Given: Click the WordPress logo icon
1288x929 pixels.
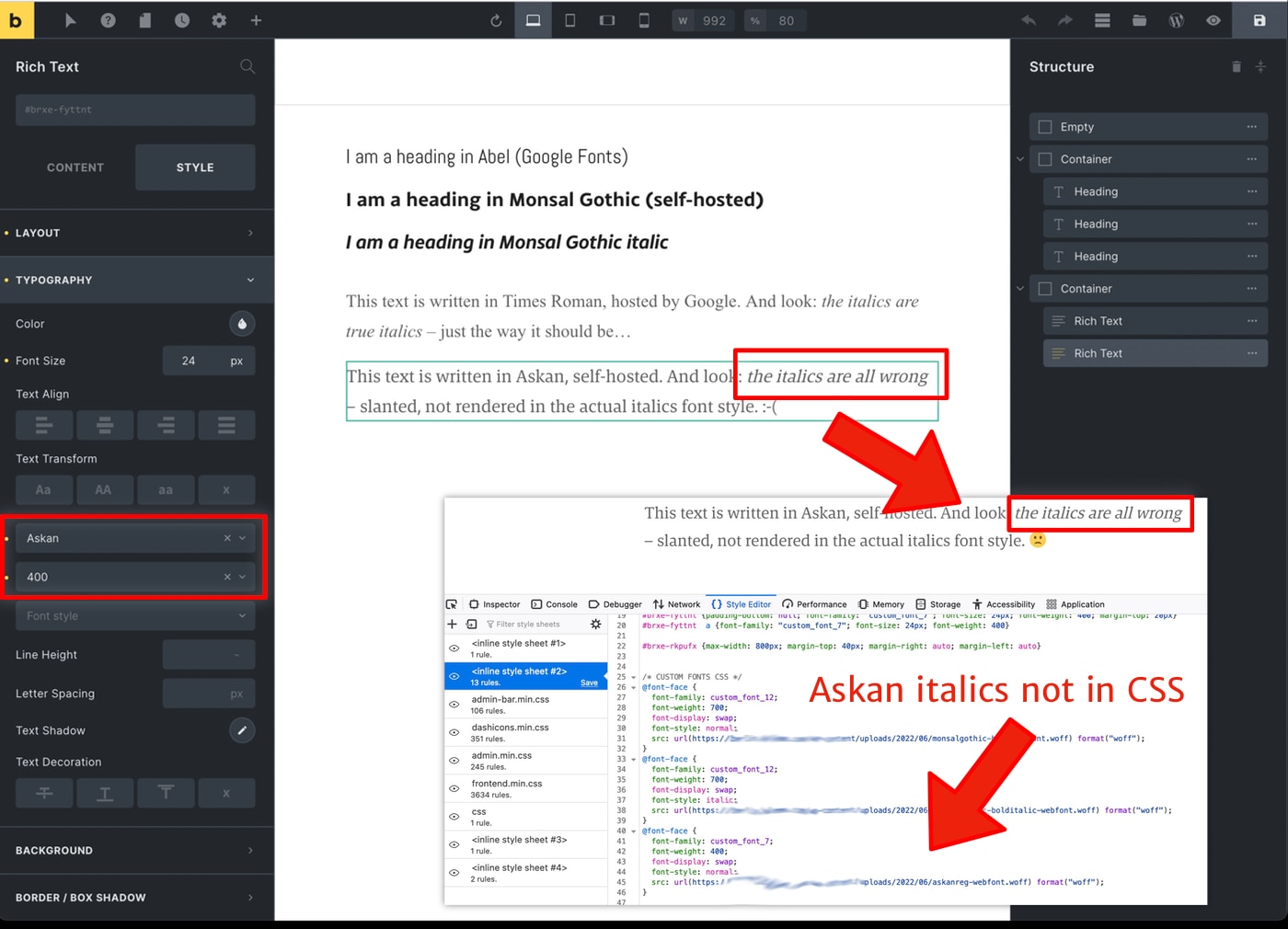Looking at the screenshot, I should click(1176, 20).
